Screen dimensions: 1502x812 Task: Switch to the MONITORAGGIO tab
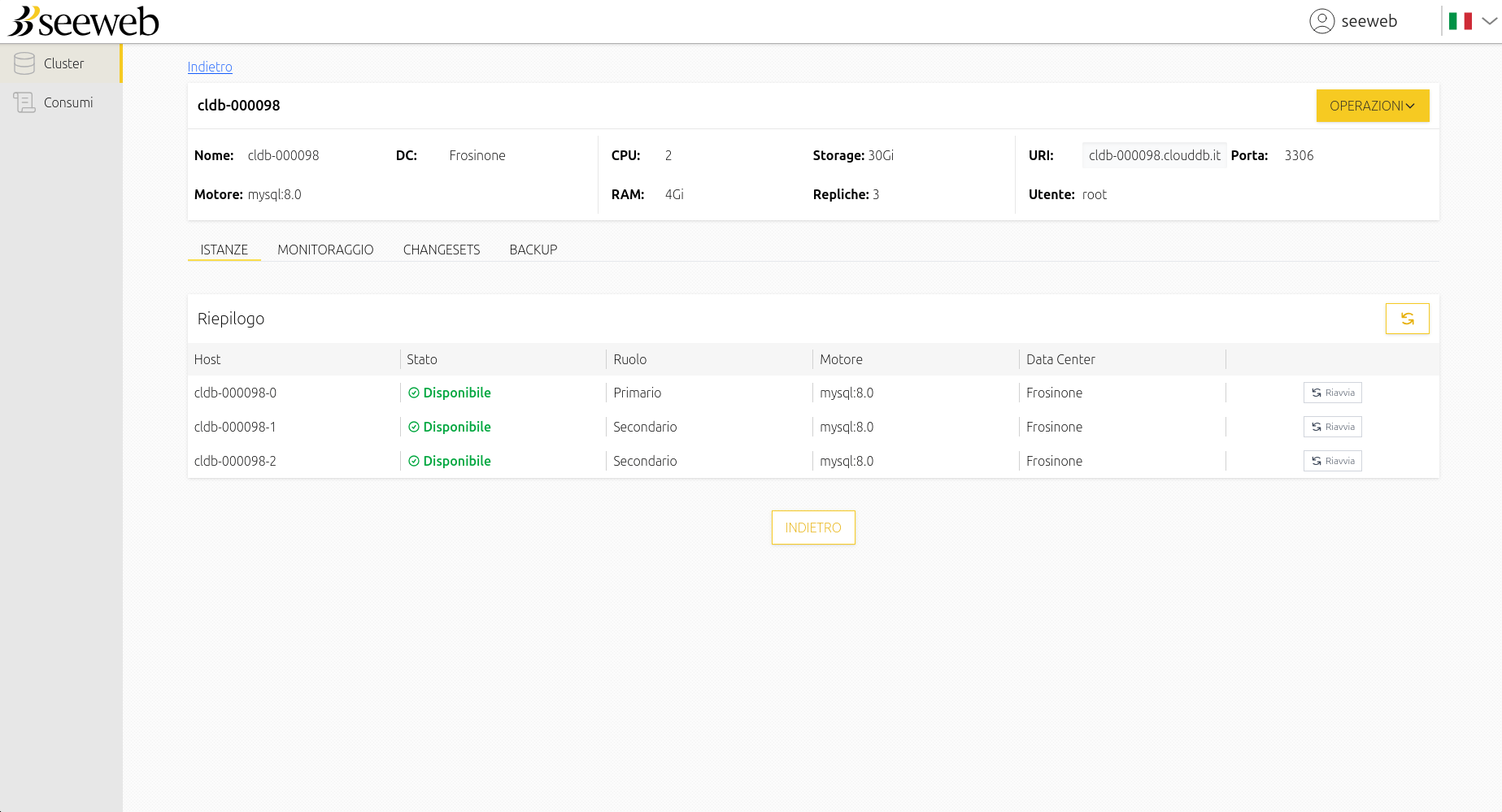pyautogui.click(x=325, y=250)
